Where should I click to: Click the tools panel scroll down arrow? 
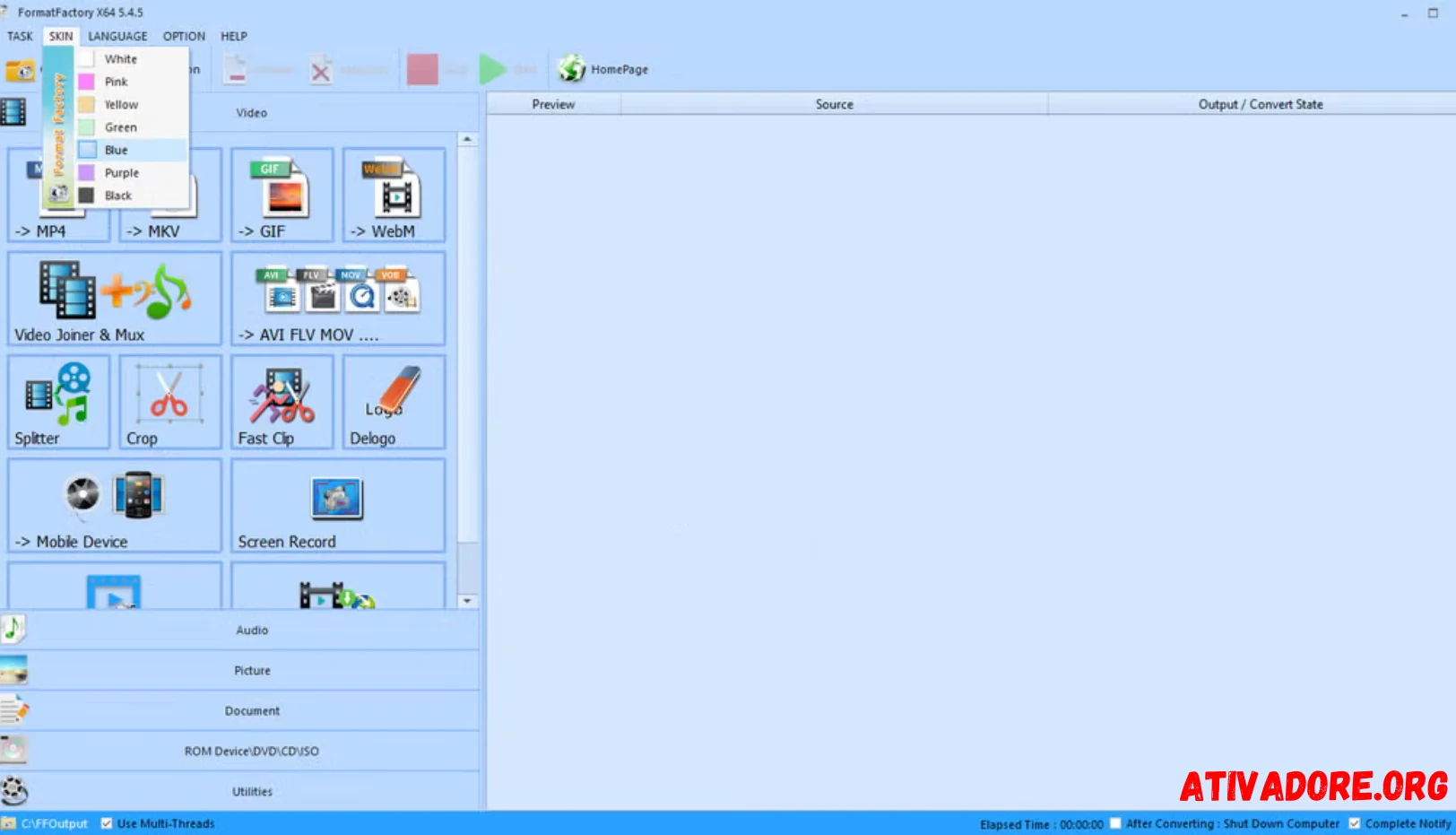tap(467, 601)
